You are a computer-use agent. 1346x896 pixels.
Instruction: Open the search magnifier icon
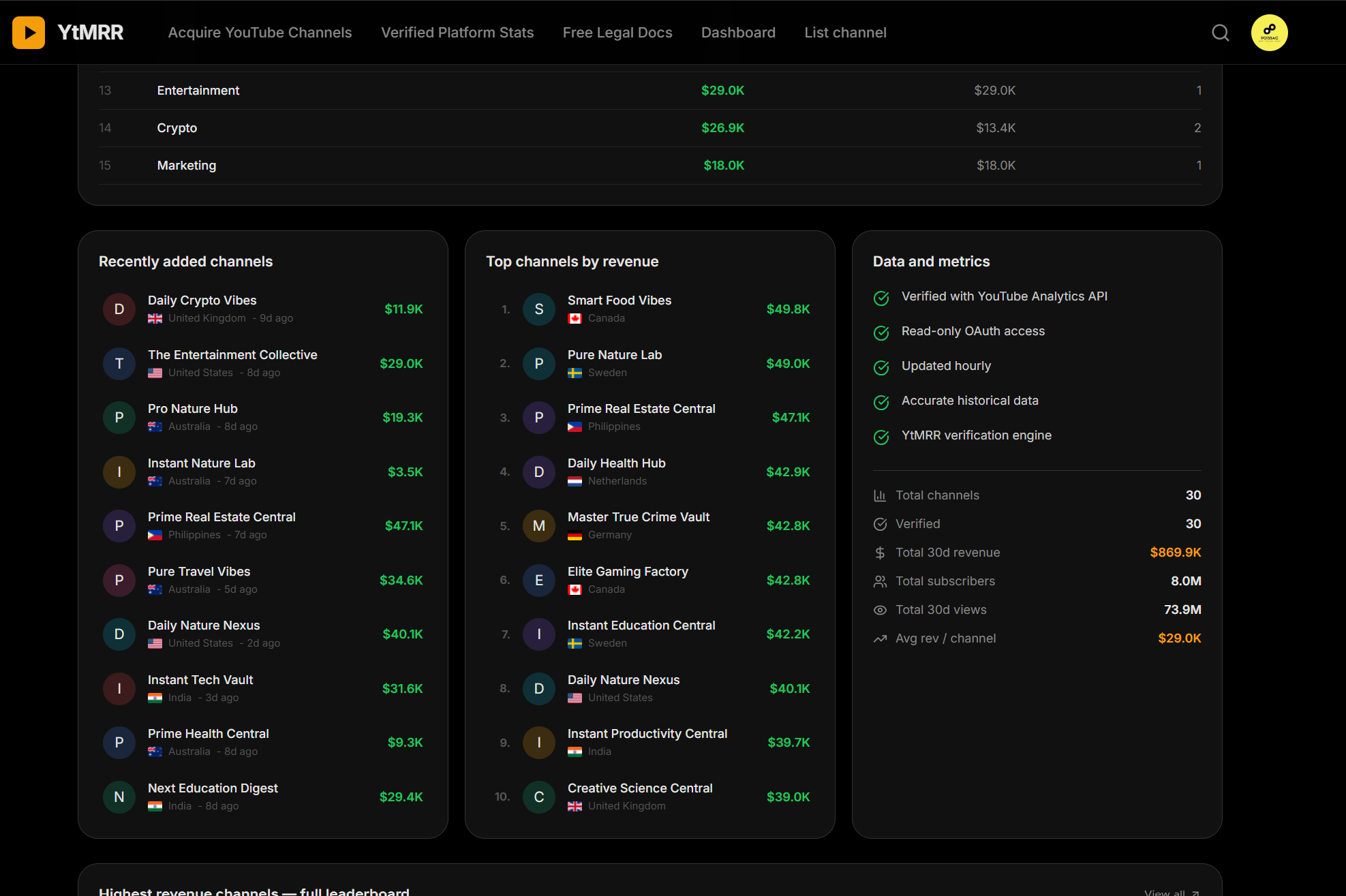pyautogui.click(x=1220, y=33)
